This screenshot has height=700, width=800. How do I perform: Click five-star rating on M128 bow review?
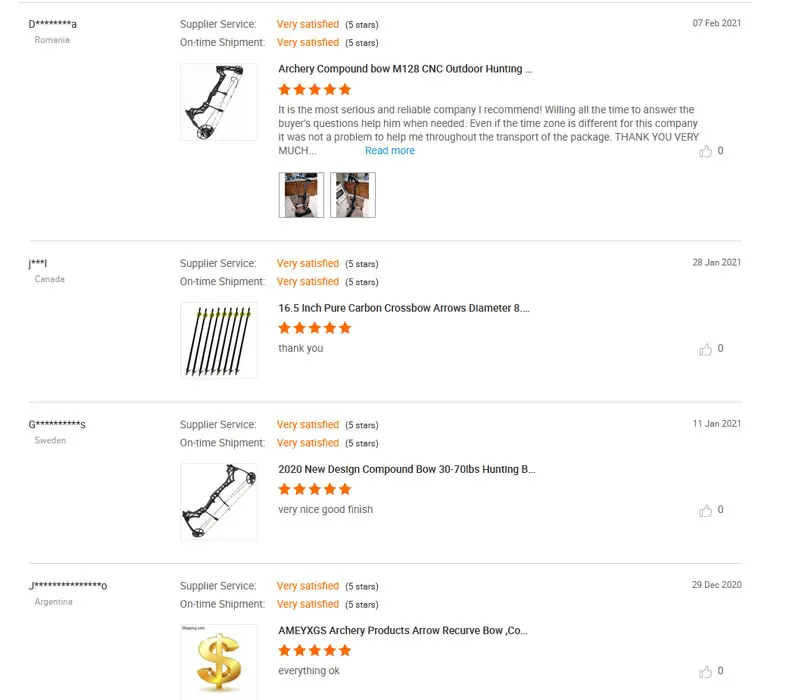(x=315, y=89)
